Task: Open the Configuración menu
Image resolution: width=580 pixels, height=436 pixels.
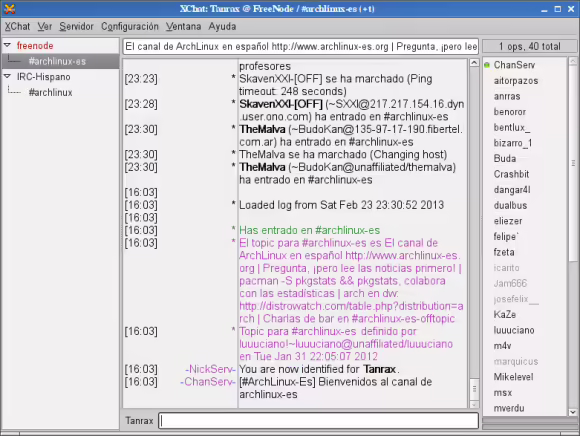Action: (x=130, y=27)
